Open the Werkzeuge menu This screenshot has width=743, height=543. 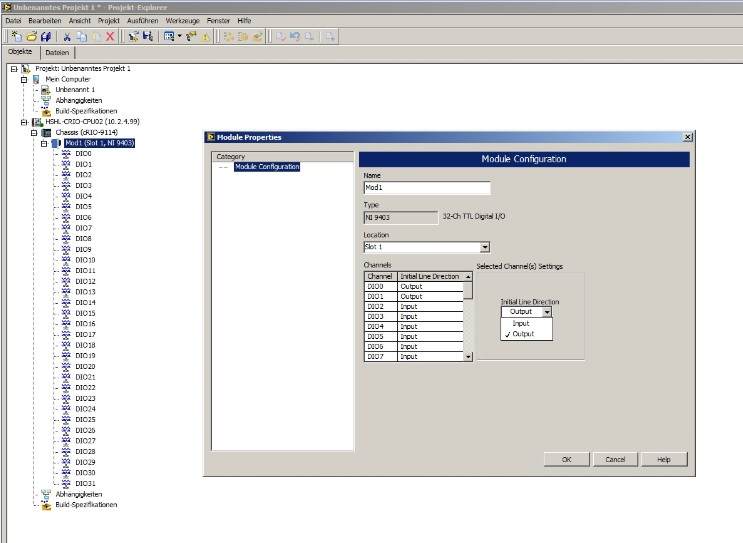pyautogui.click(x=181, y=20)
